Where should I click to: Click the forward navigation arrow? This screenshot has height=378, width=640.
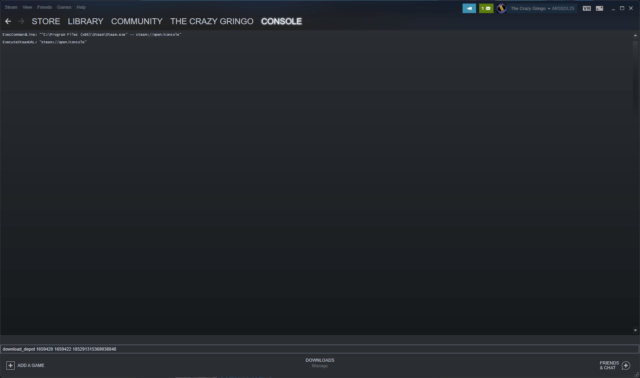(x=21, y=21)
